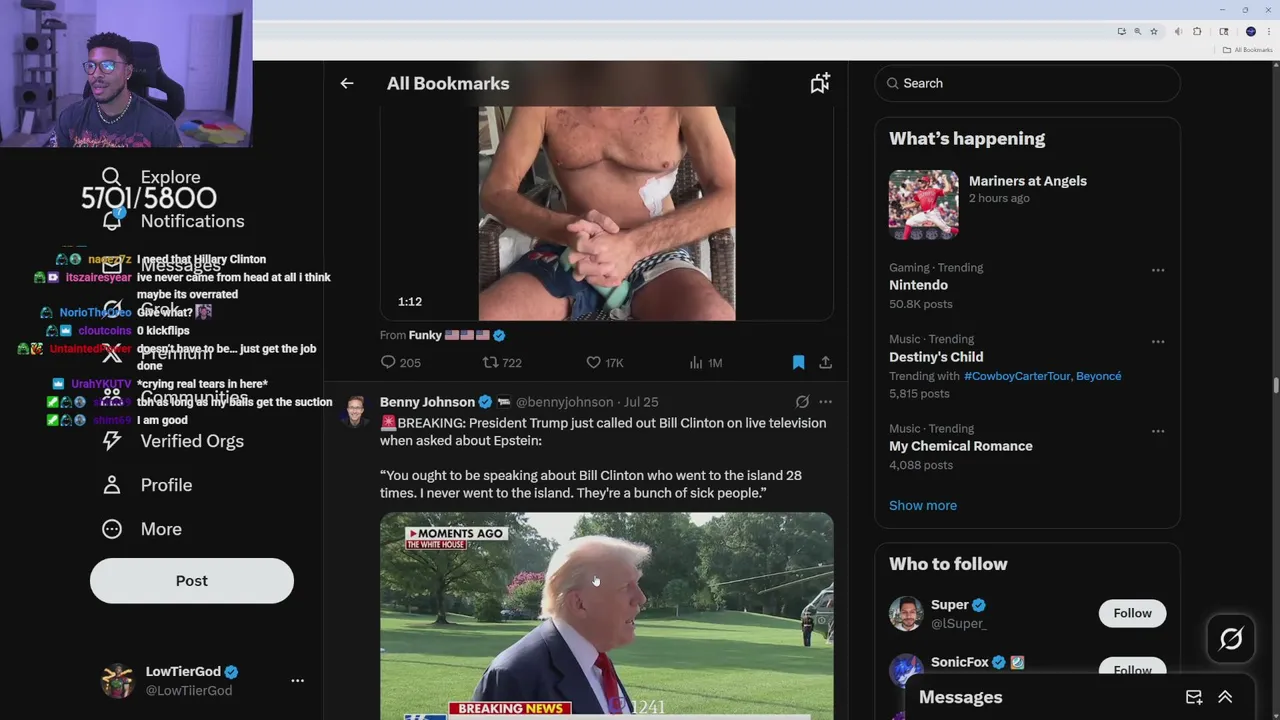Compose a new message from Messages bar

[x=1194, y=697]
